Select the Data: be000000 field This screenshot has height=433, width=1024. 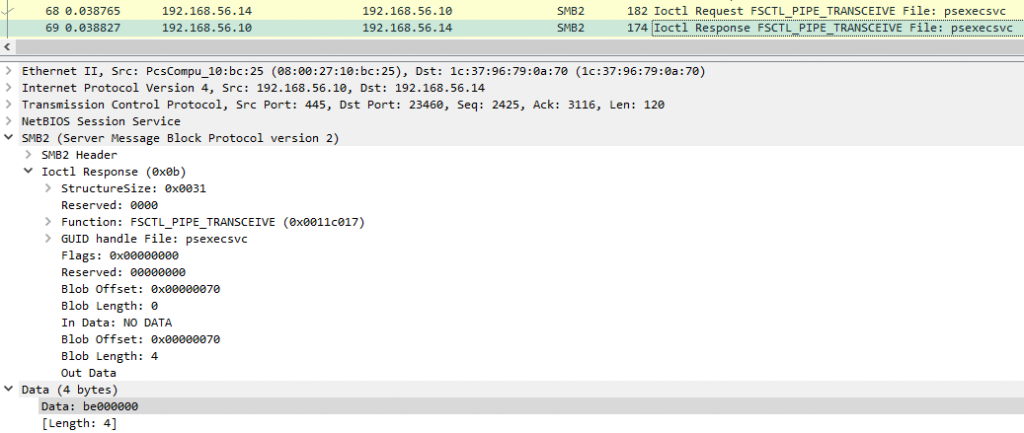point(89,406)
